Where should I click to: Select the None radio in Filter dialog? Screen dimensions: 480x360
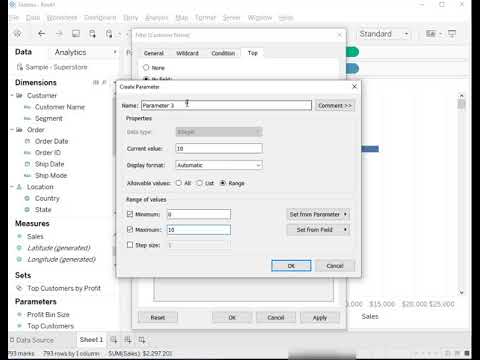tap(146, 67)
